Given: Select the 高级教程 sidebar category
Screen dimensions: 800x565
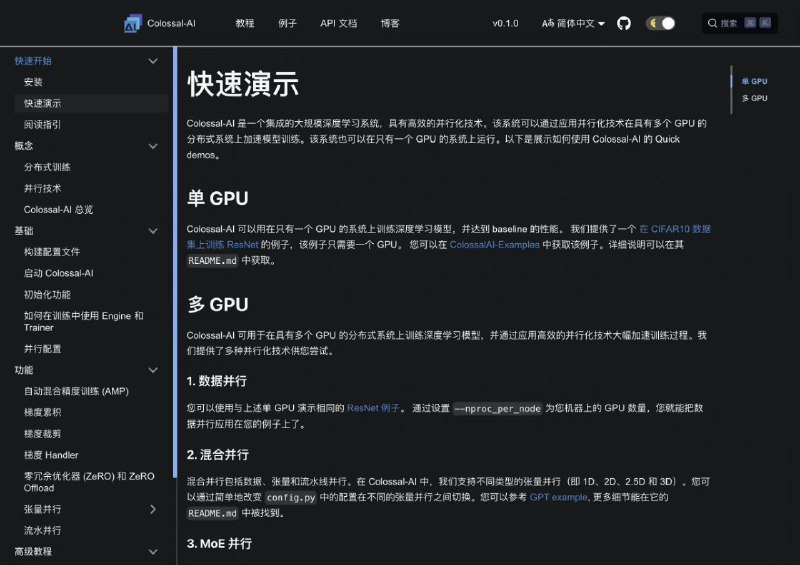Looking at the screenshot, I should (33, 552).
